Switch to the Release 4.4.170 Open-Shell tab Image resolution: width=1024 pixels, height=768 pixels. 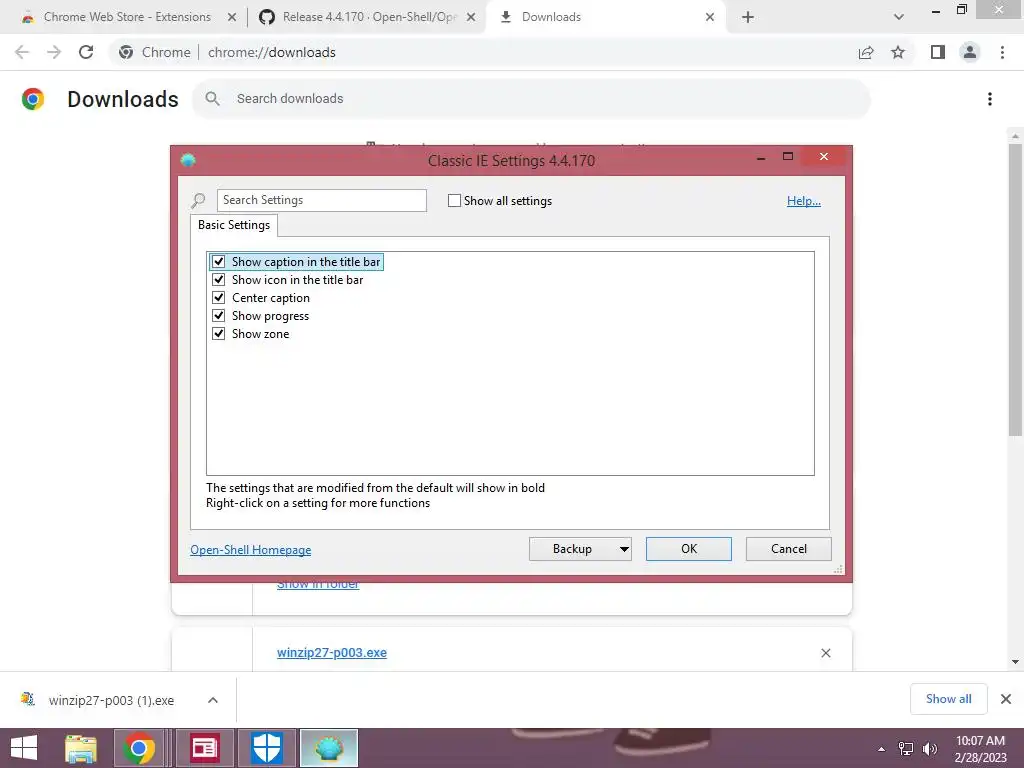tap(369, 17)
